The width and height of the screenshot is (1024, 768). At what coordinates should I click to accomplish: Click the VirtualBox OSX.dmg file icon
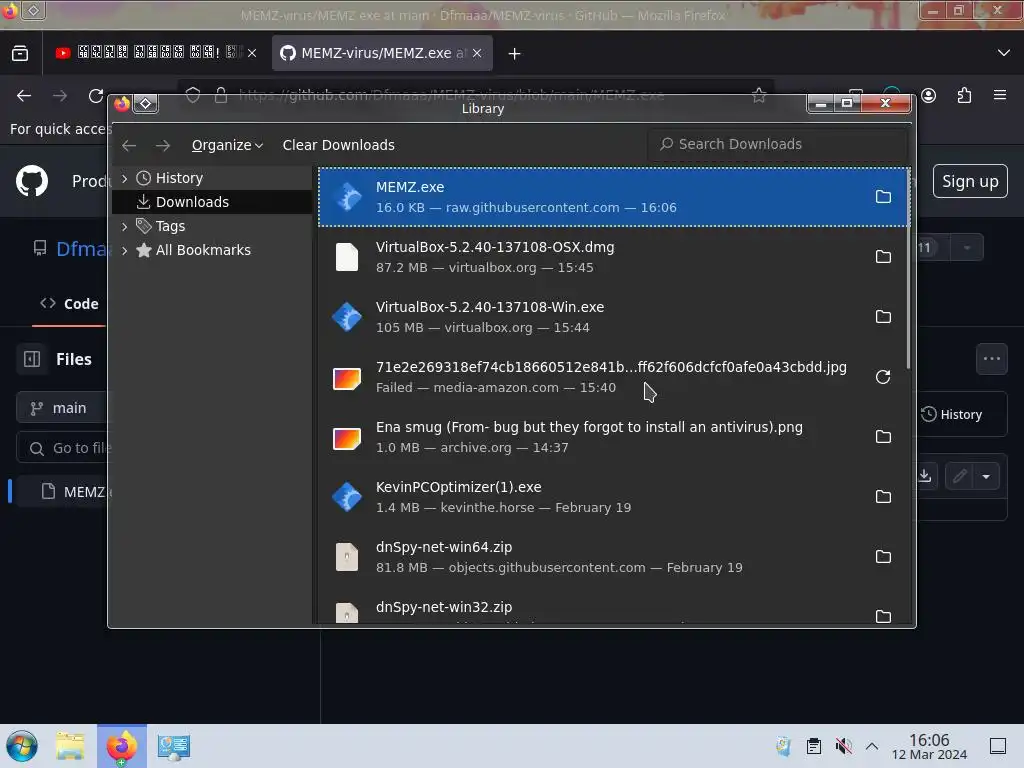pyautogui.click(x=347, y=257)
